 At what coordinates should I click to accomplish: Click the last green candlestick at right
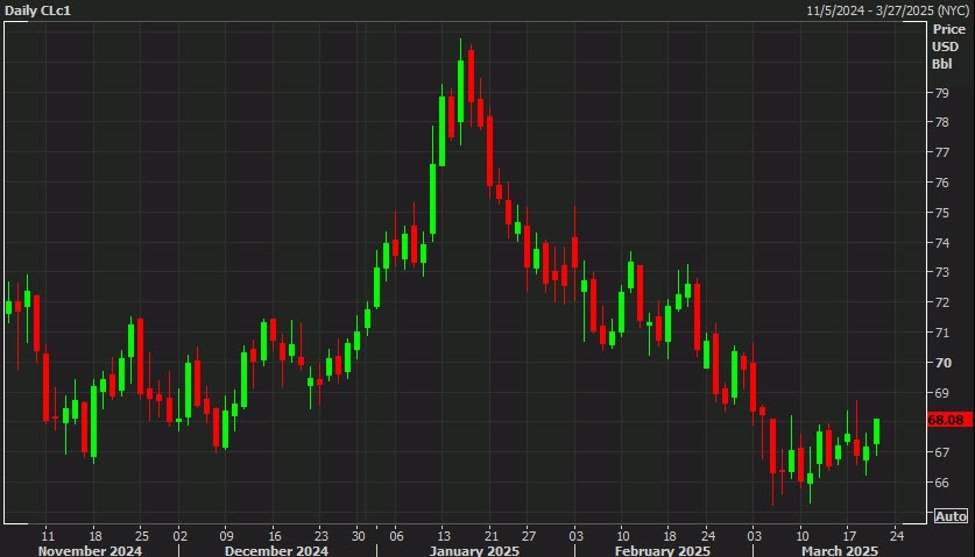877,431
